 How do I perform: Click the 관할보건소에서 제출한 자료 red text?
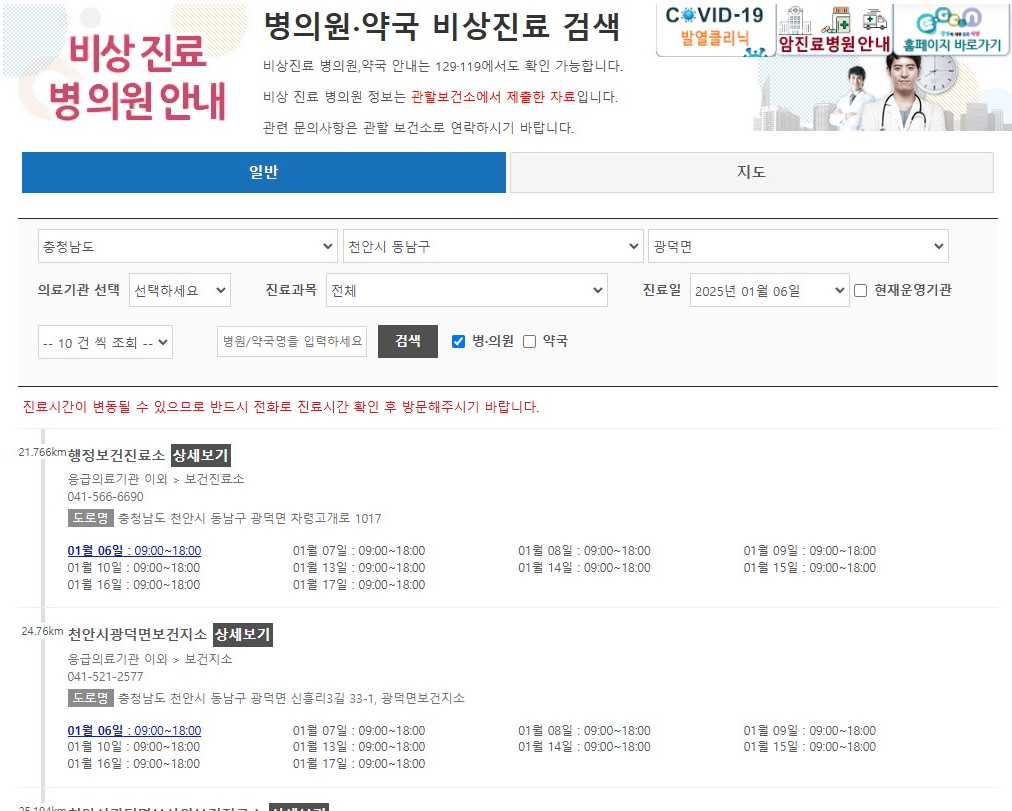pos(492,97)
